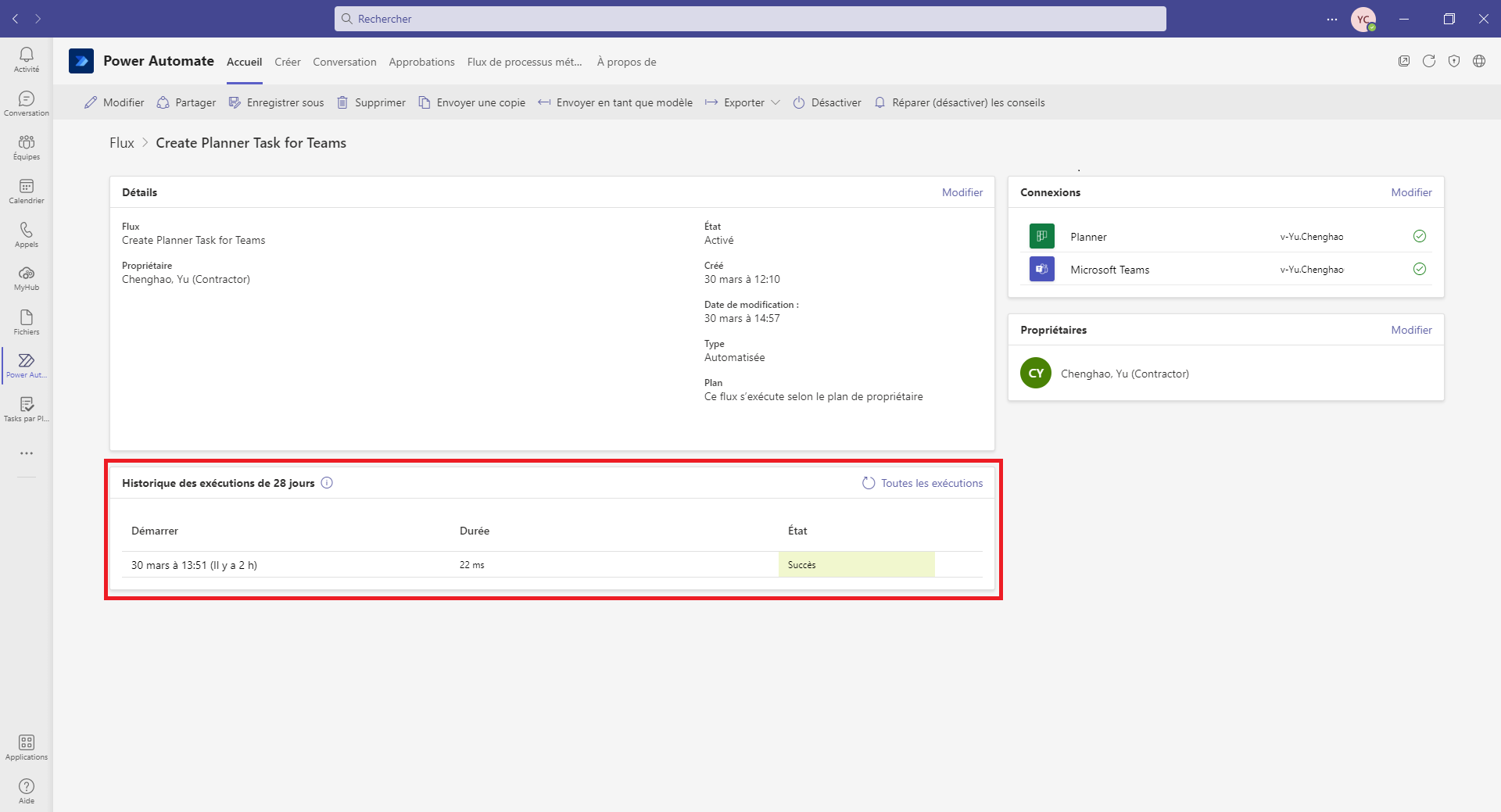The image size is (1501, 812).
Task: Click Partager to share the flow
Action: pyautogui.click(x=186, y=102)
